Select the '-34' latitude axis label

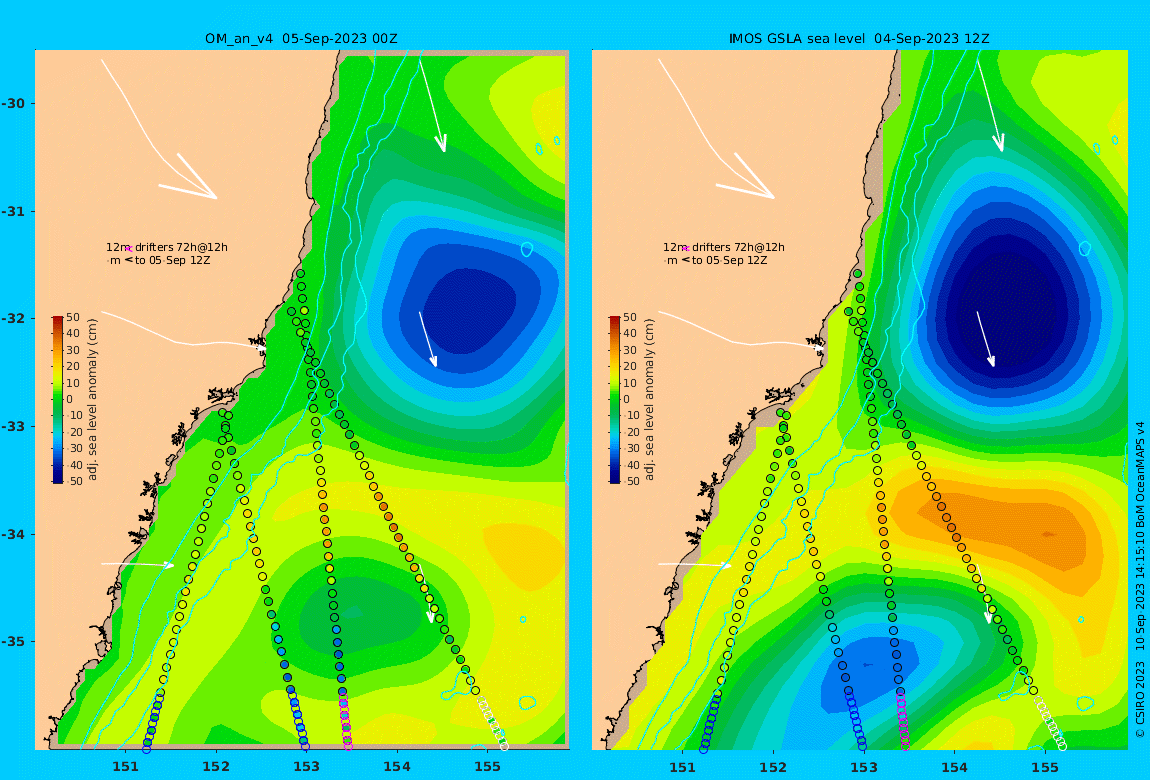[x=13, y=534]
